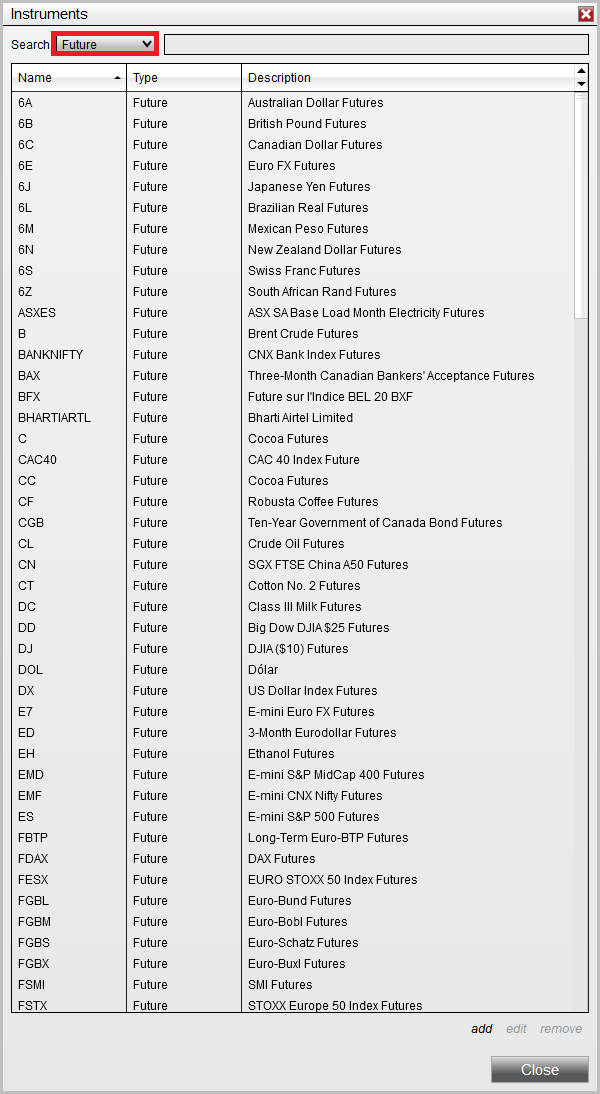Click the edit link below the list
Image resolution: width=600 pixels, height=1094 pixels.
[516, 1029]
